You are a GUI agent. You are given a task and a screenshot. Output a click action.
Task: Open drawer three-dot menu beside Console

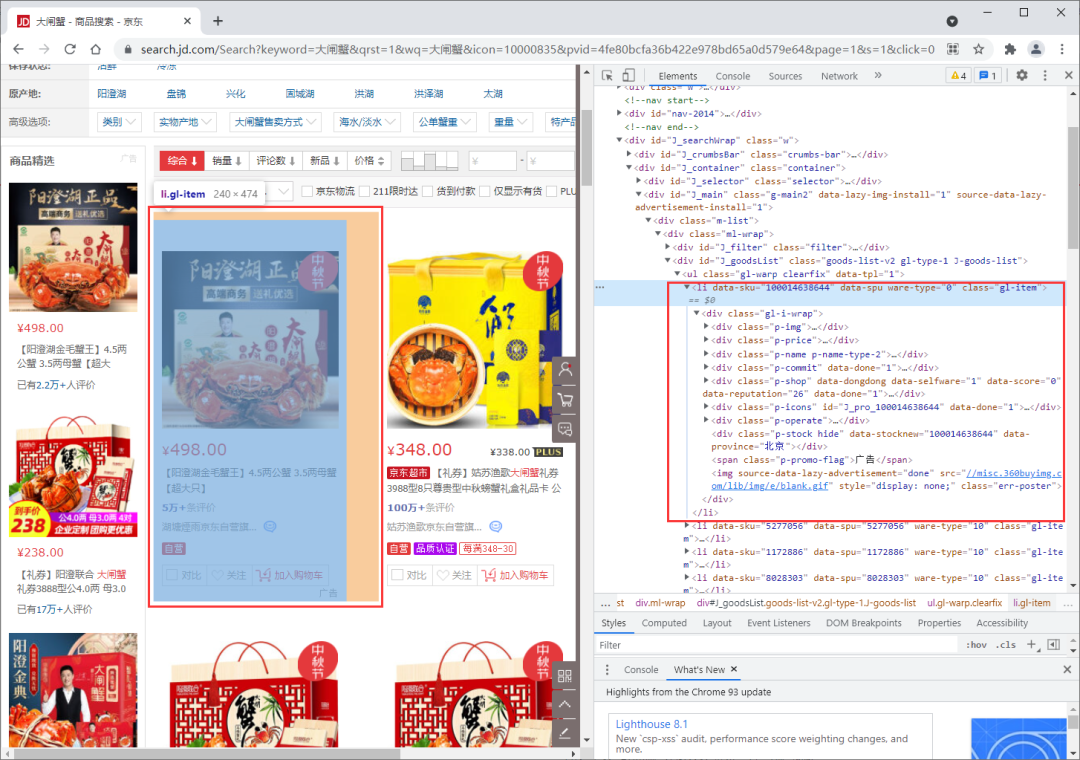(x=607, y=669)
